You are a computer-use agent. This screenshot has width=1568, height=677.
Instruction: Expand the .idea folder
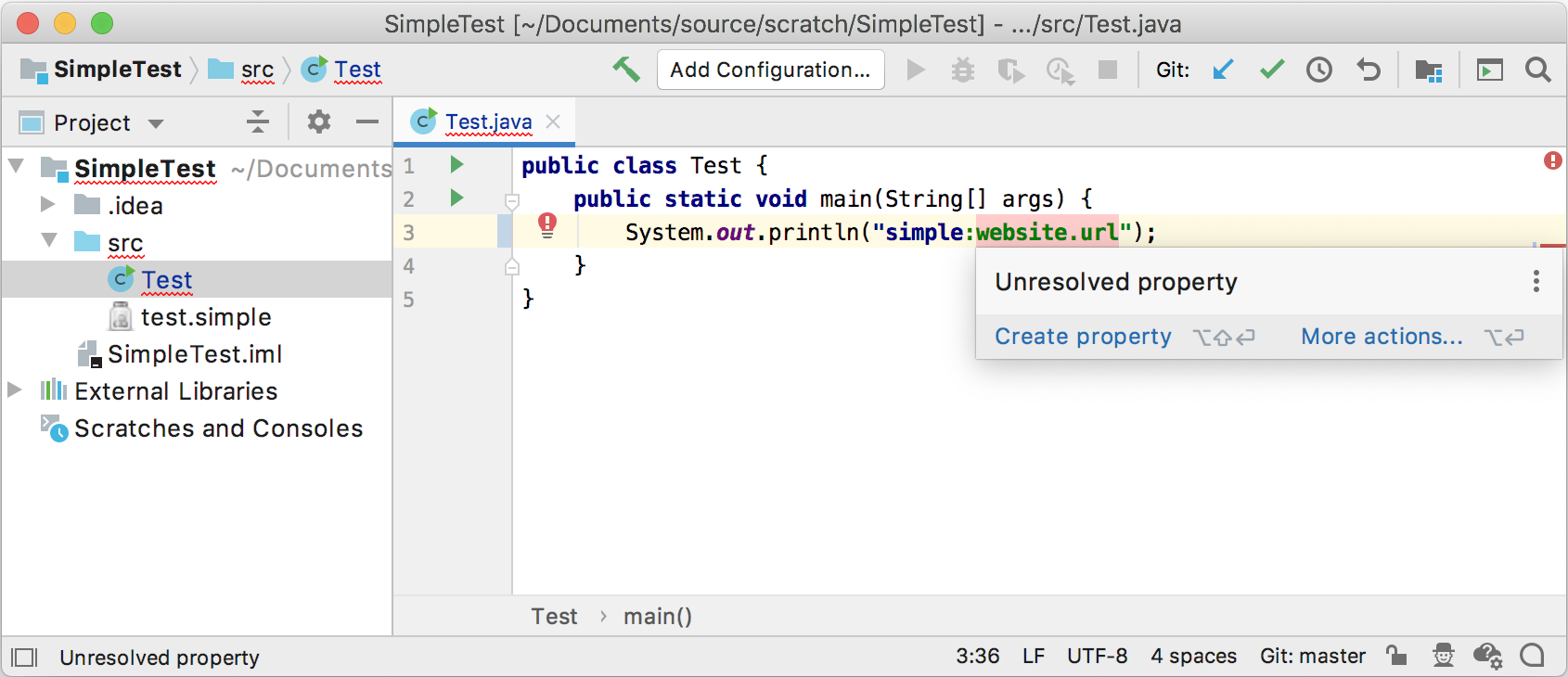pos(48,205)
